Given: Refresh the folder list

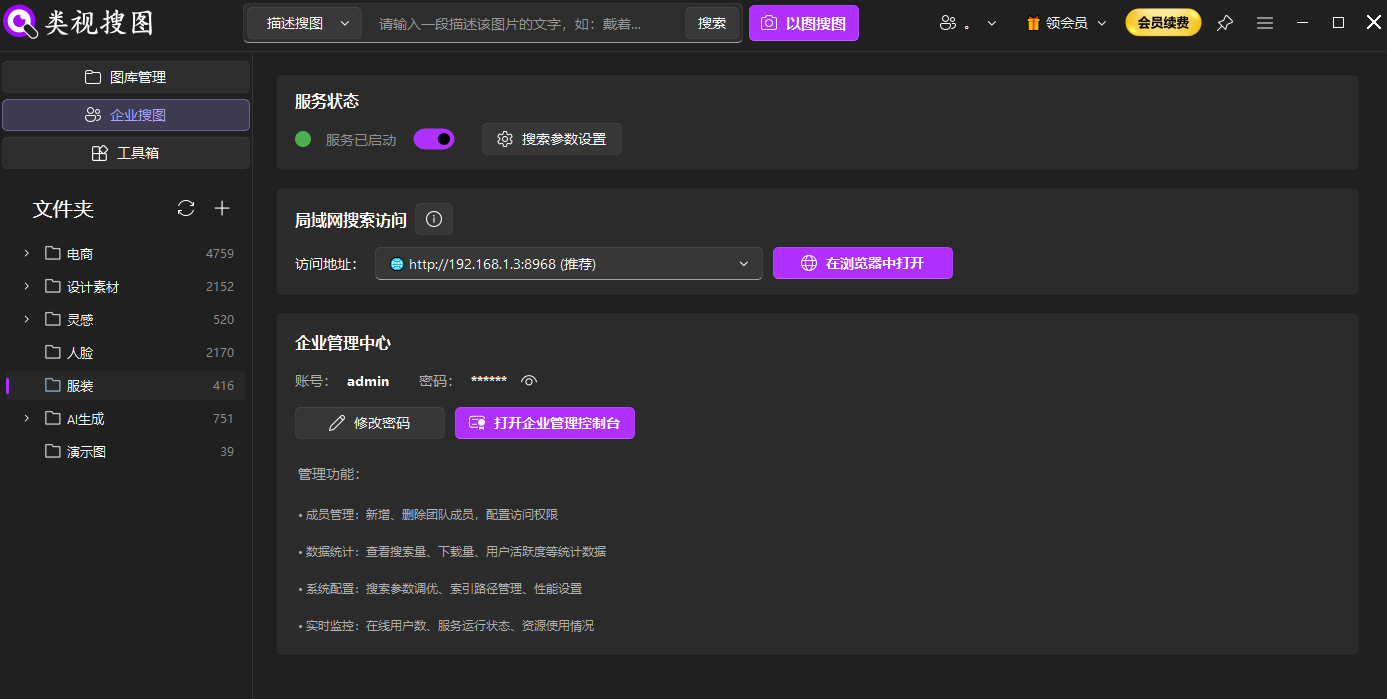Looking at the screenshot, I should [186, 208].
